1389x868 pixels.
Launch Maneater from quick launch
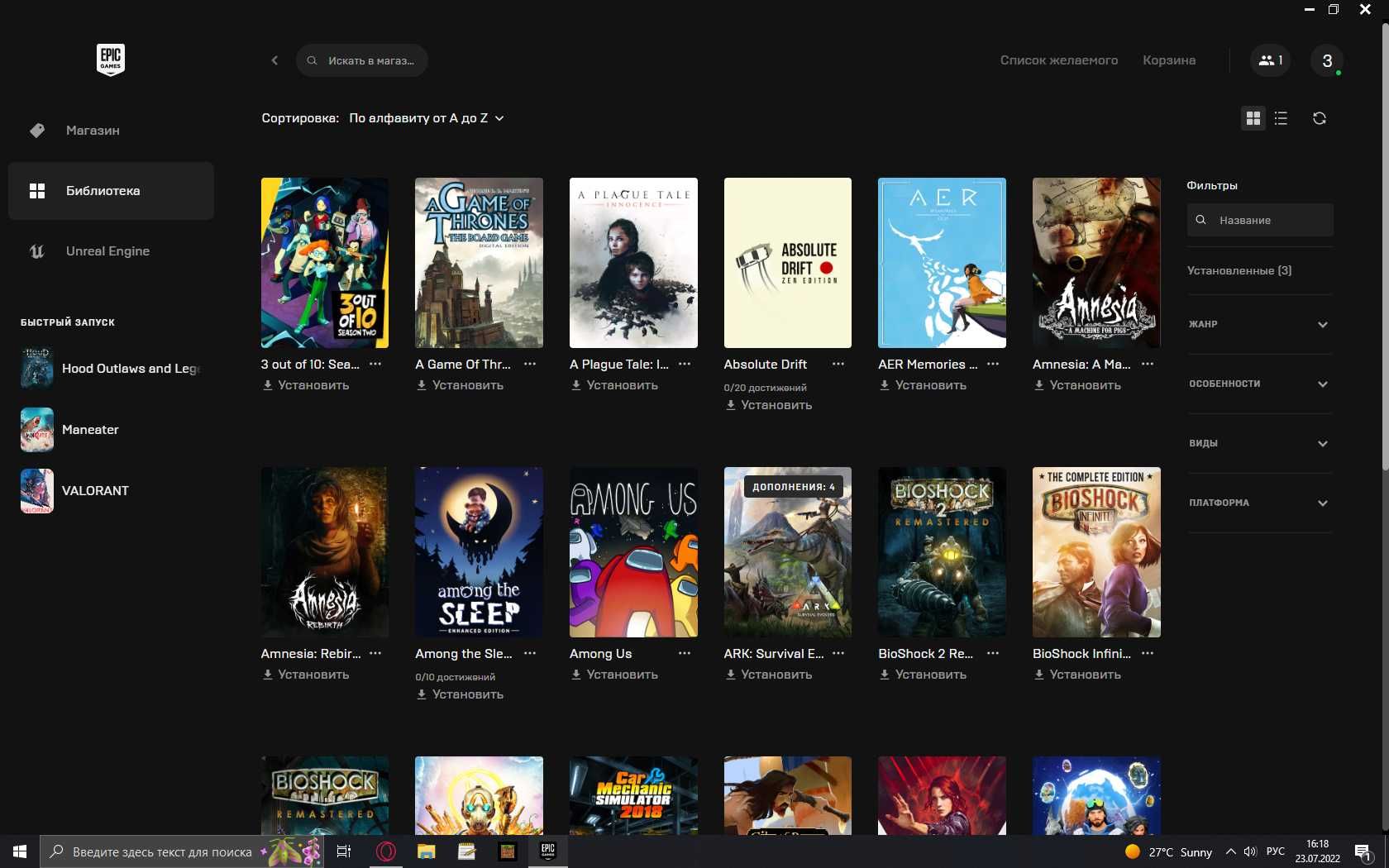(70, 430)
